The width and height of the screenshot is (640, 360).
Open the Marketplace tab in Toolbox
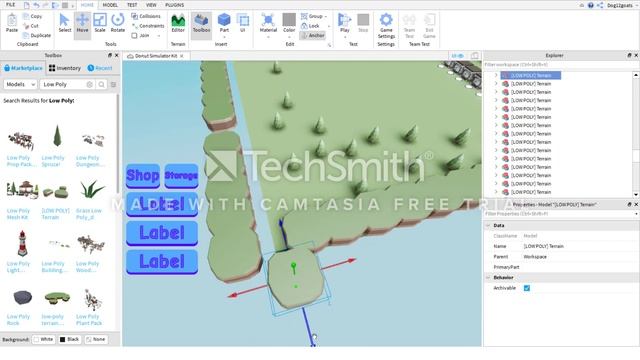23,68
